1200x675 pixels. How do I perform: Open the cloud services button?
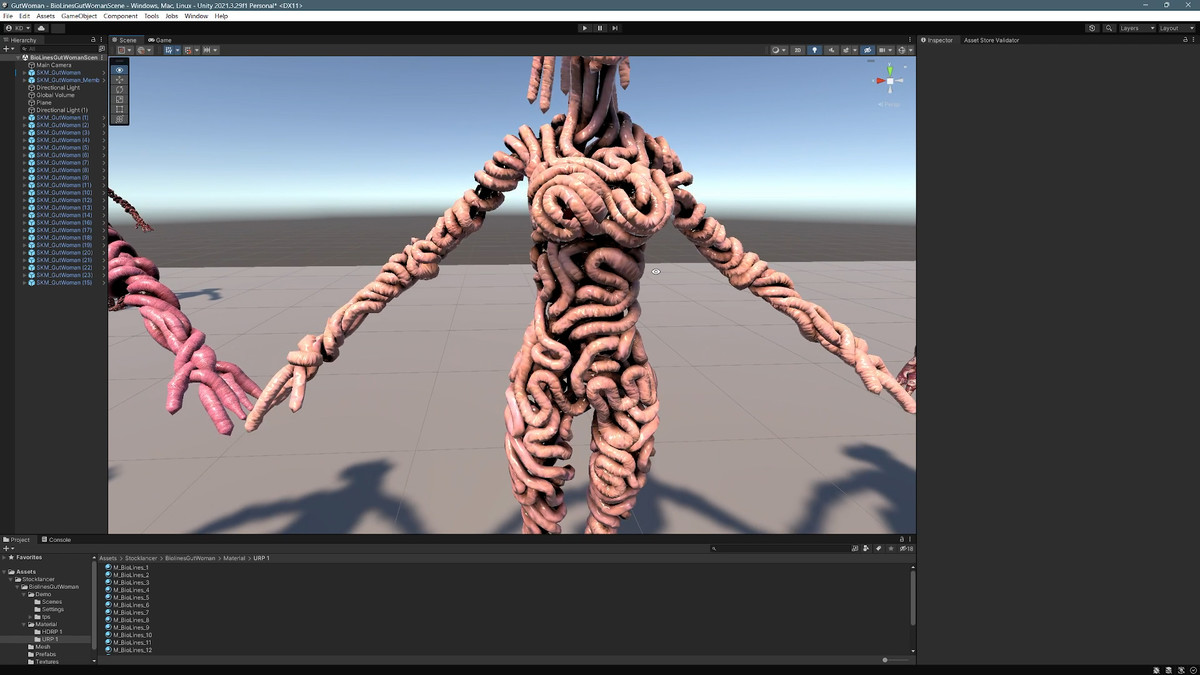coord(42,28)
